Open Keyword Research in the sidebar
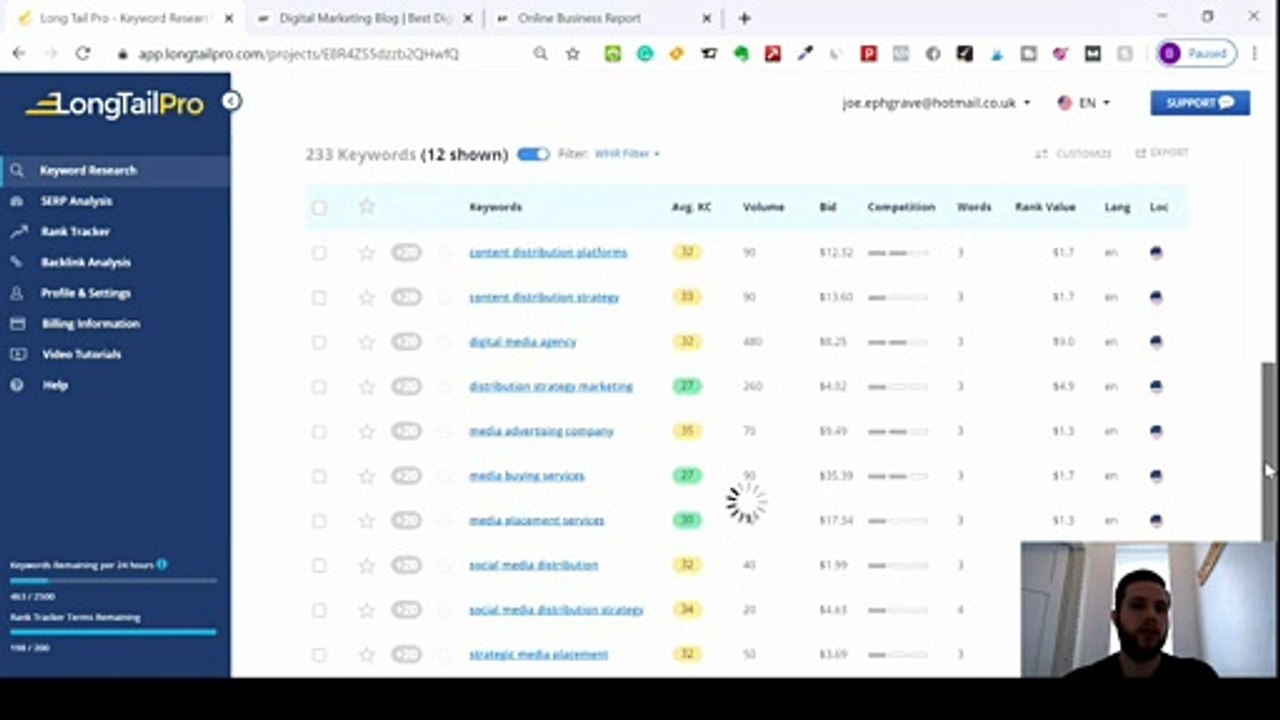The image size is (1280, 720). pyautogui.click(x=115, y=170)
